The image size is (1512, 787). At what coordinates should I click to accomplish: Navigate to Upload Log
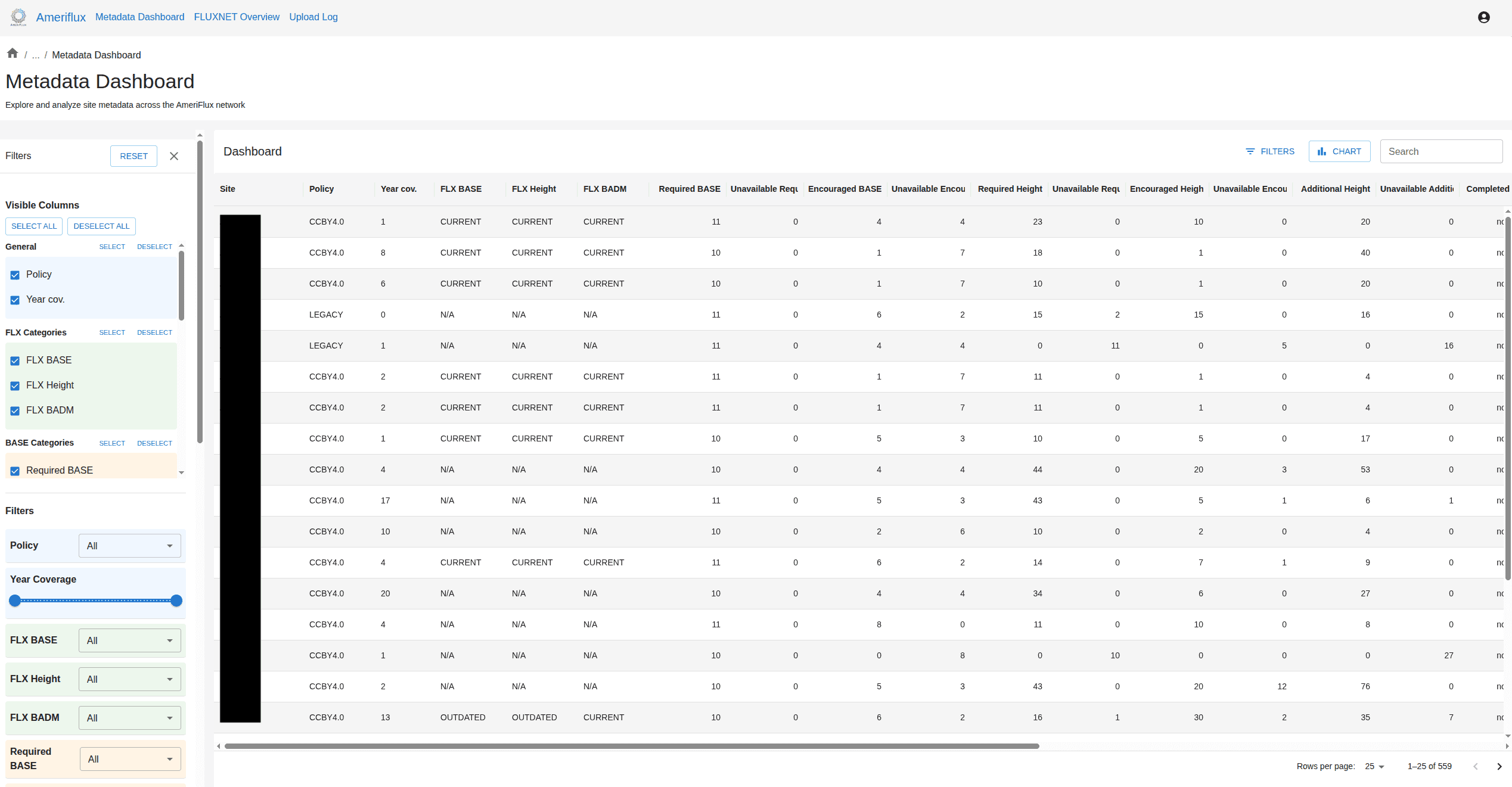pyautogui.click(x=313, y=17)
